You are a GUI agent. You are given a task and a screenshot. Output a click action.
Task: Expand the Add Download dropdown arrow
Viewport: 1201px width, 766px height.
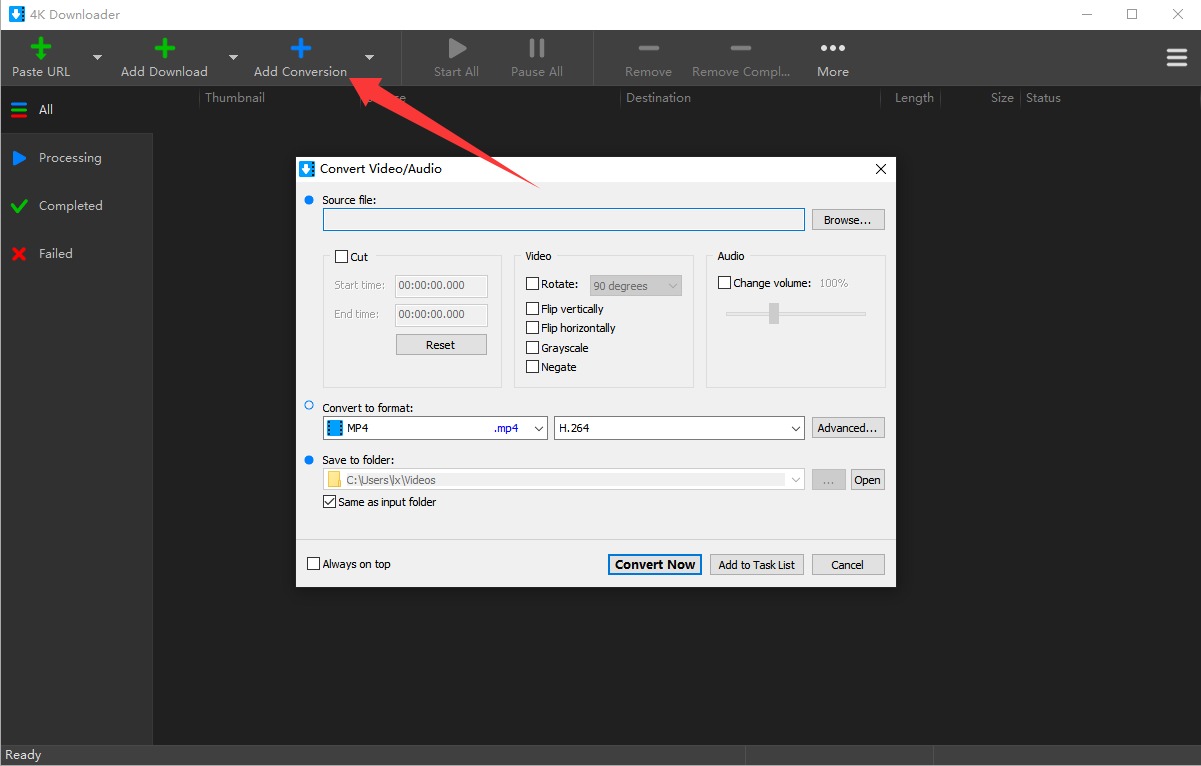point(233,58)
